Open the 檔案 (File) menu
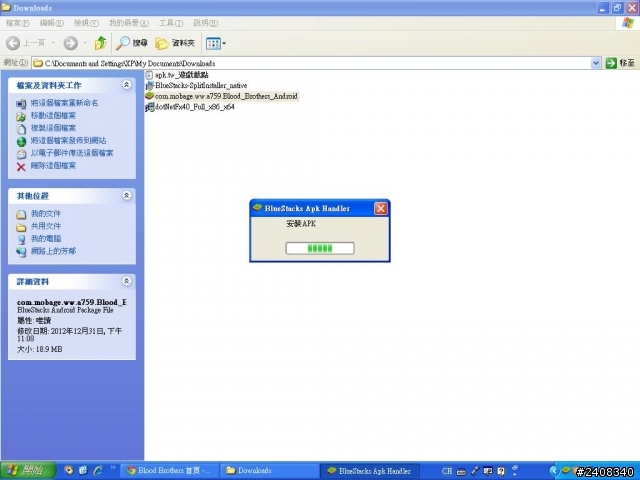 click(x=18, y=23)
